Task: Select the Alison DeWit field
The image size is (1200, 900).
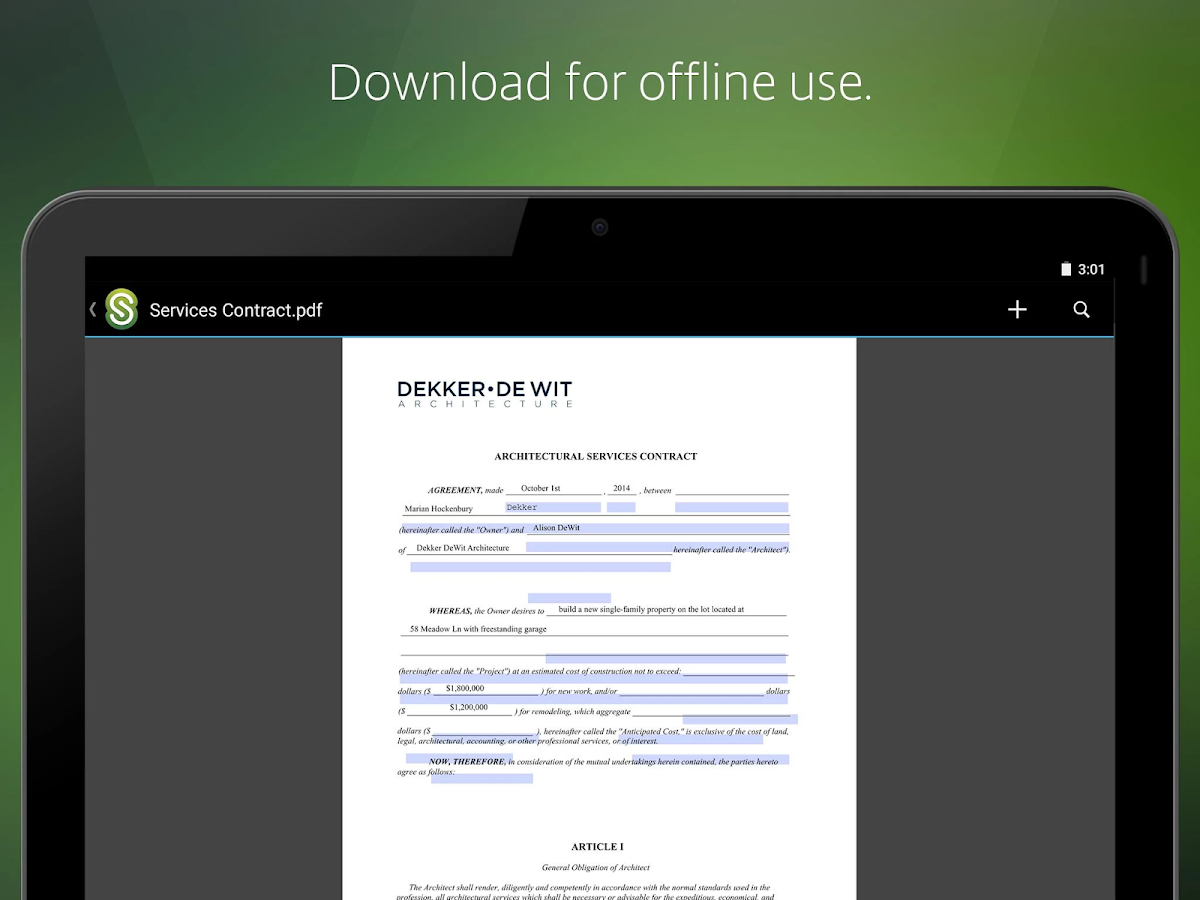Action: pos(657,528)
